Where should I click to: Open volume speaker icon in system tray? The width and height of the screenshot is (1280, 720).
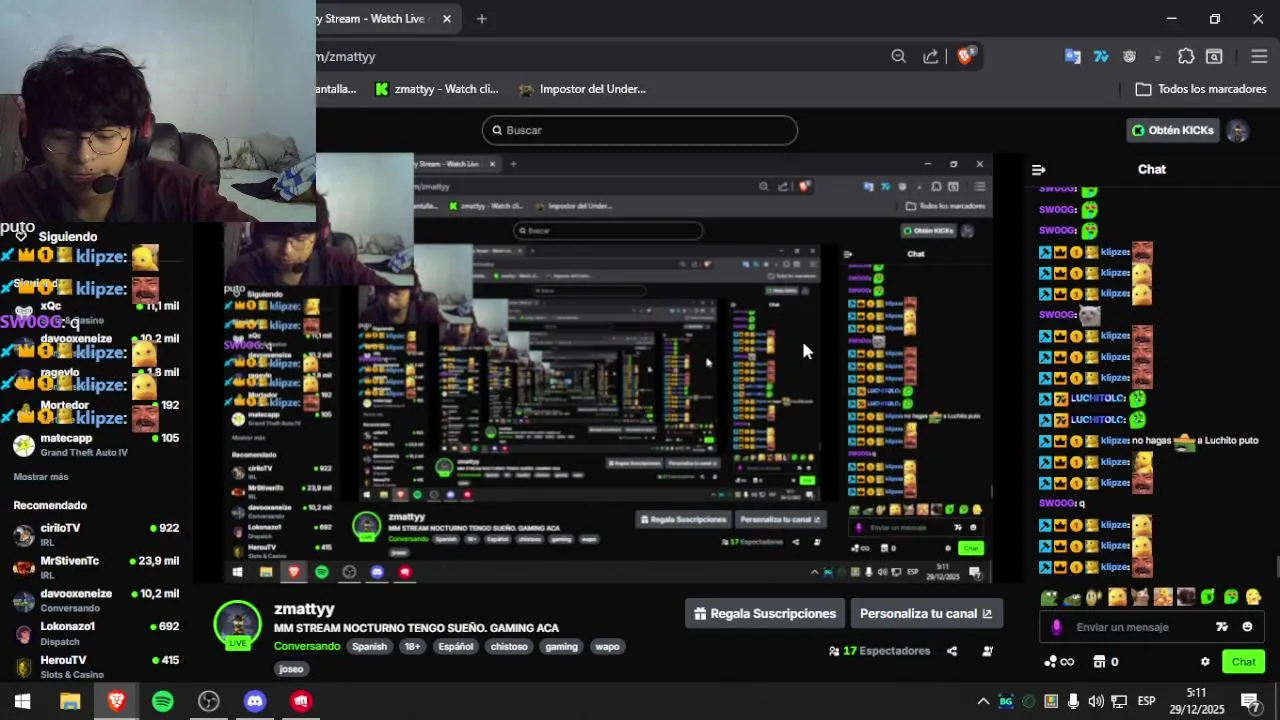point(1096,702)
